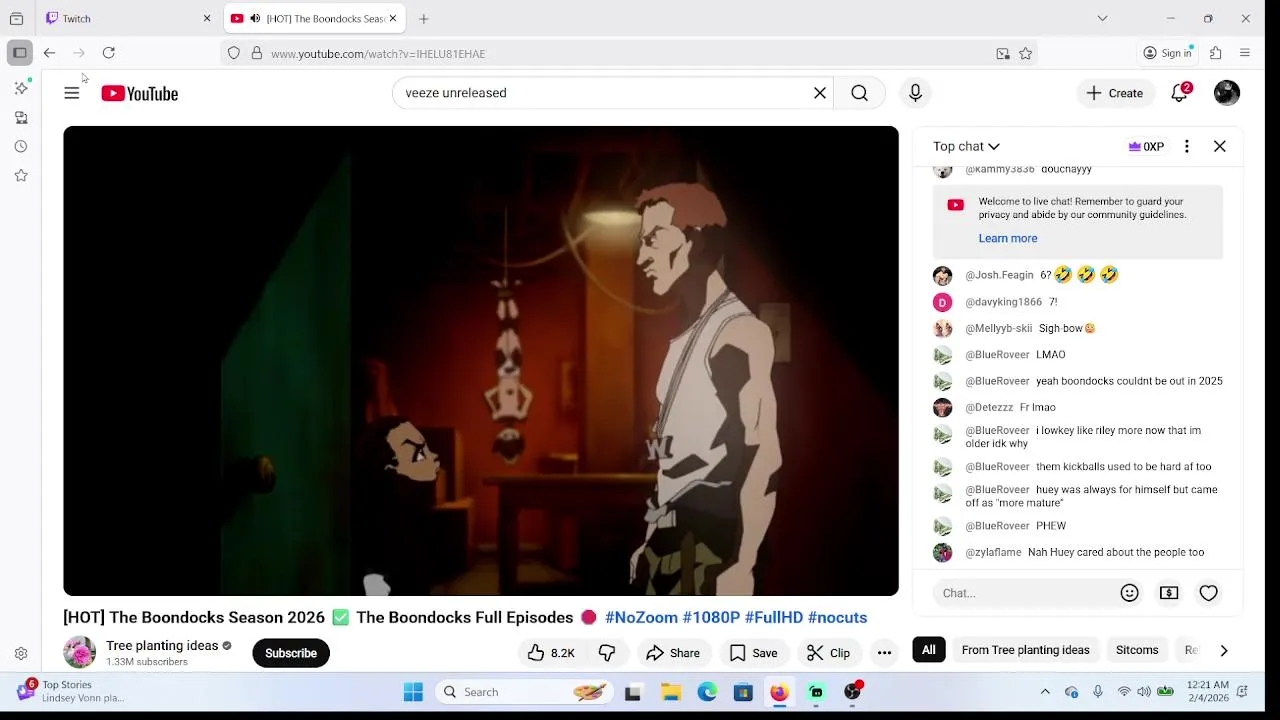
Task: Open tracking protection shield icon
Action: [x=234, y=54]
